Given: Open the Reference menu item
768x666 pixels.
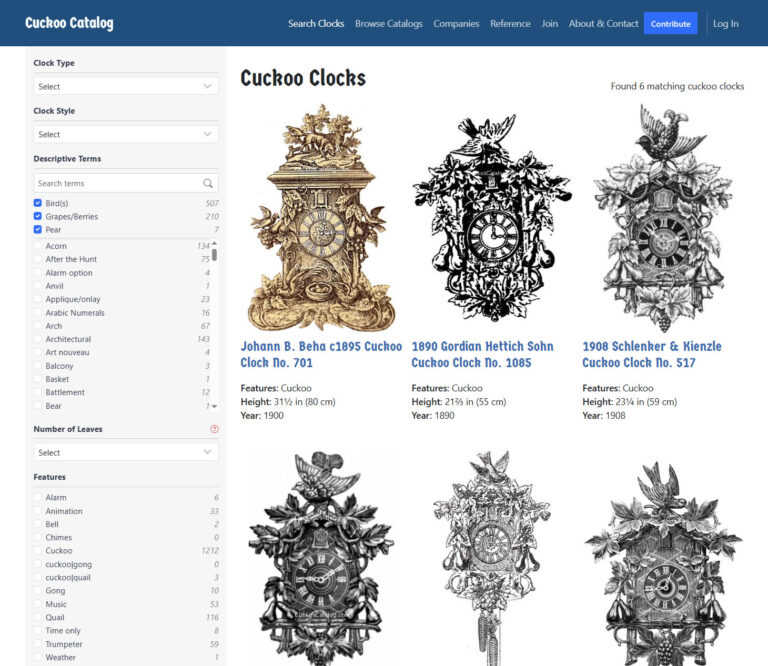Looking at the screenshot, I should click(x=510, y=24).
